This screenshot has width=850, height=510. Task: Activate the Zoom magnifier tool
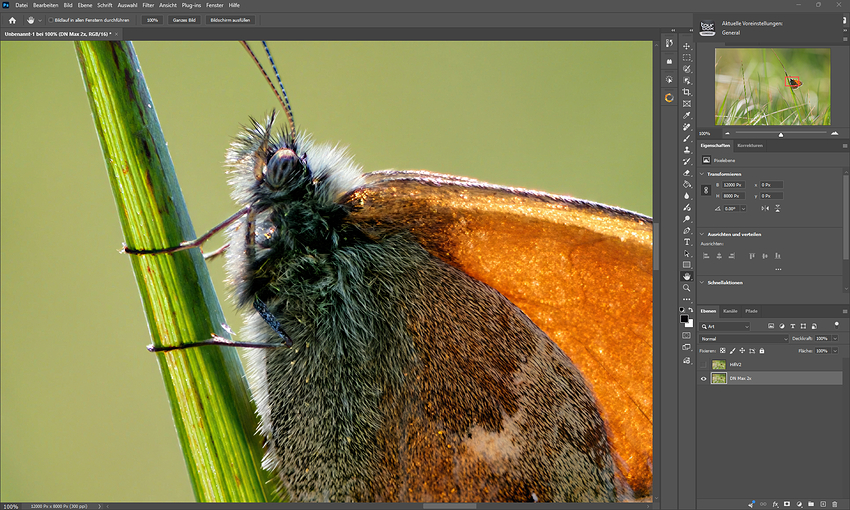(687, 288)
